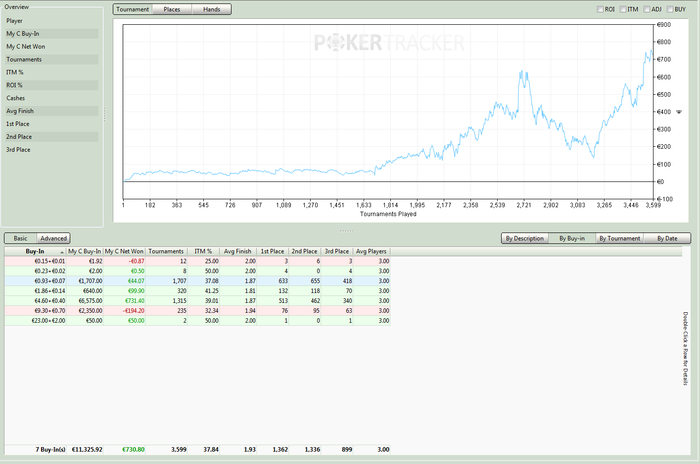
Task: Group report By Tournament
Action: [620, 238]
